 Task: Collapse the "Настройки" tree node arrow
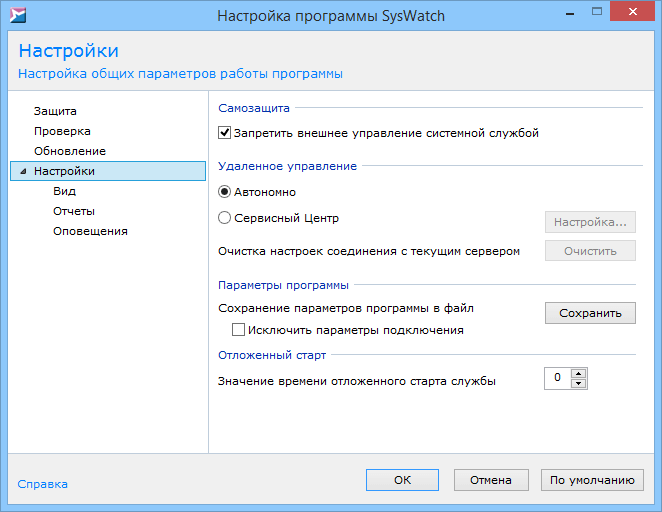point(23,172)
